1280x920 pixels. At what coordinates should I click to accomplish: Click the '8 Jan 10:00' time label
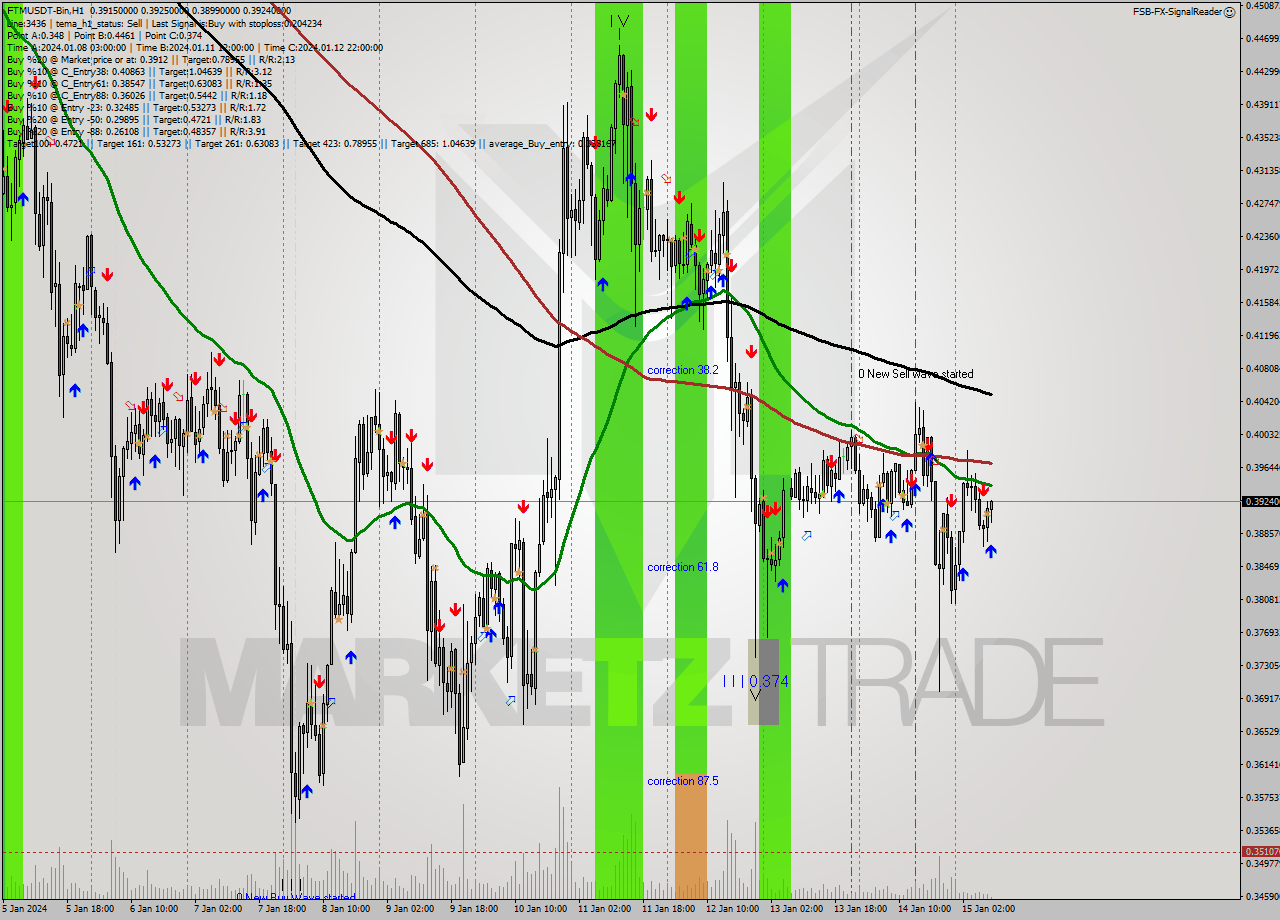[x=345, y=909]
